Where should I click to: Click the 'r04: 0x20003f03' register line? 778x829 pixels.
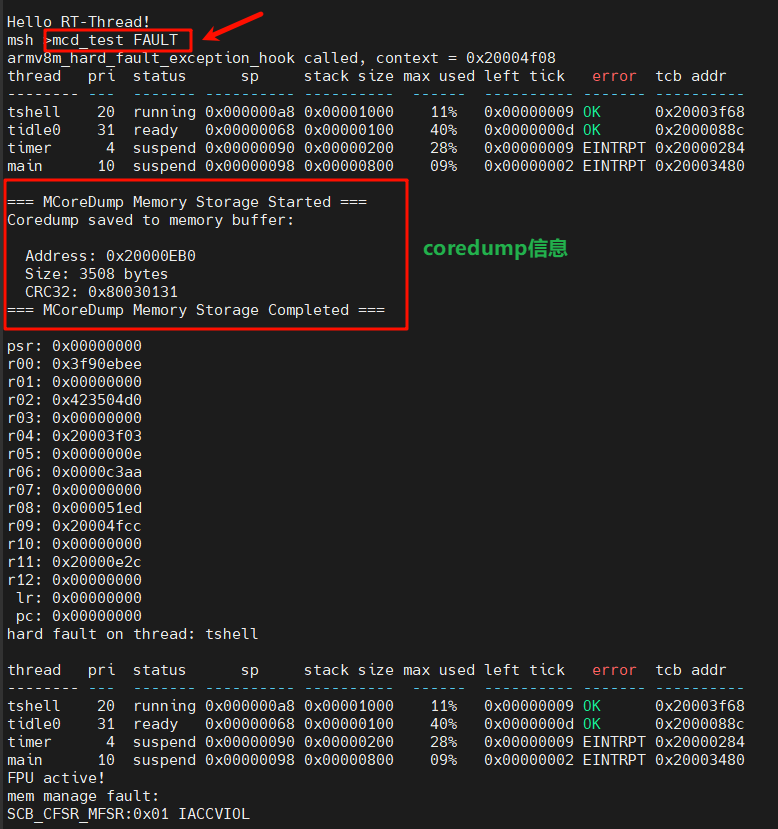[75, 436]
